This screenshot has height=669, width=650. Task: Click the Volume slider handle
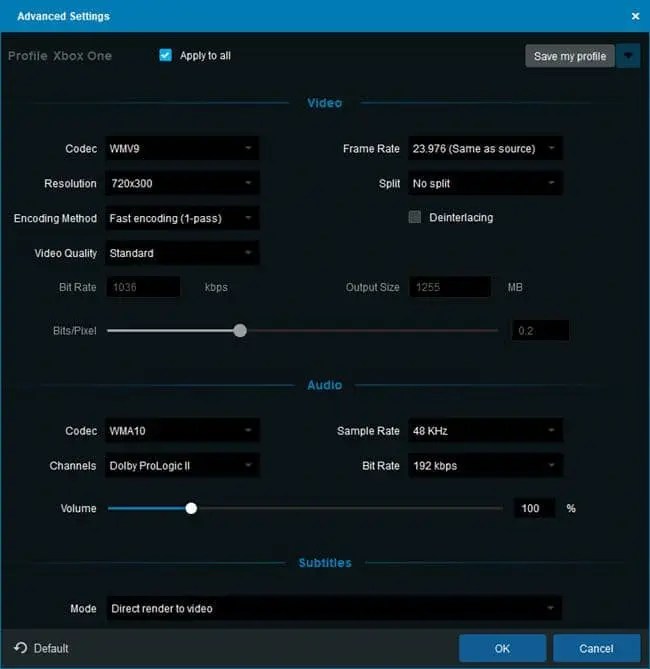click(191, 508)
